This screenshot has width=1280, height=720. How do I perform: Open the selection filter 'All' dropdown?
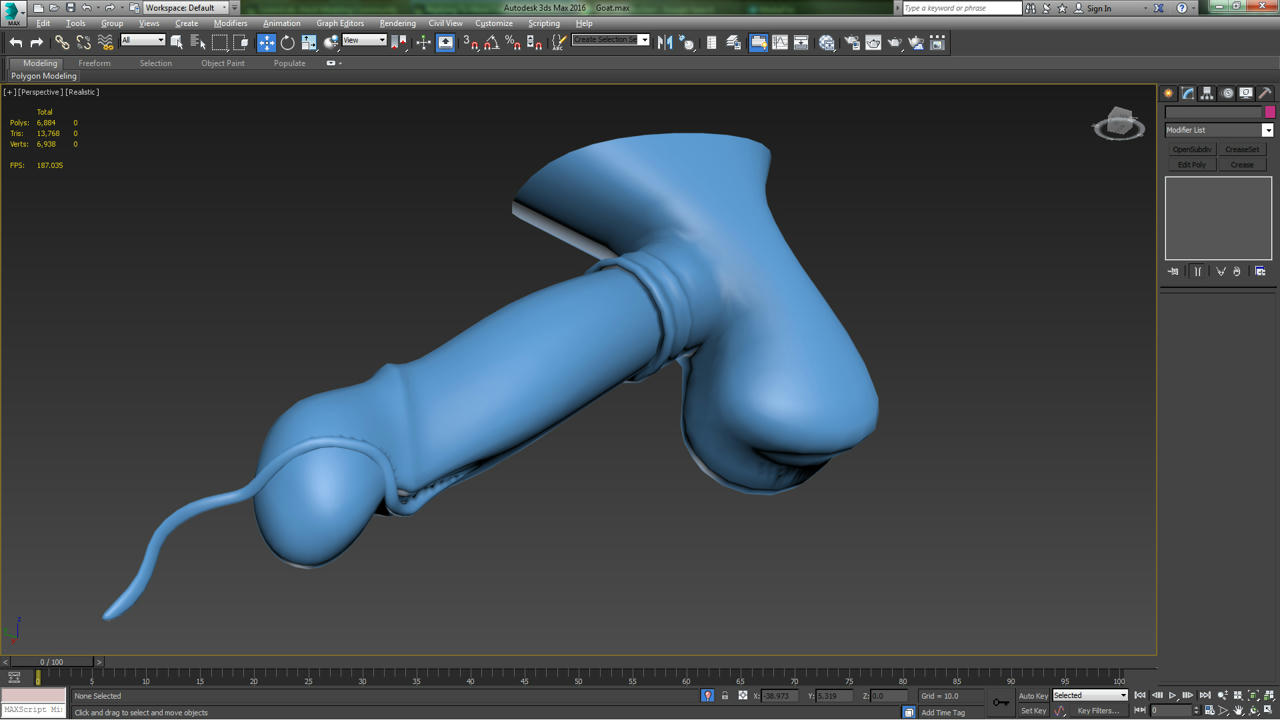143,41
